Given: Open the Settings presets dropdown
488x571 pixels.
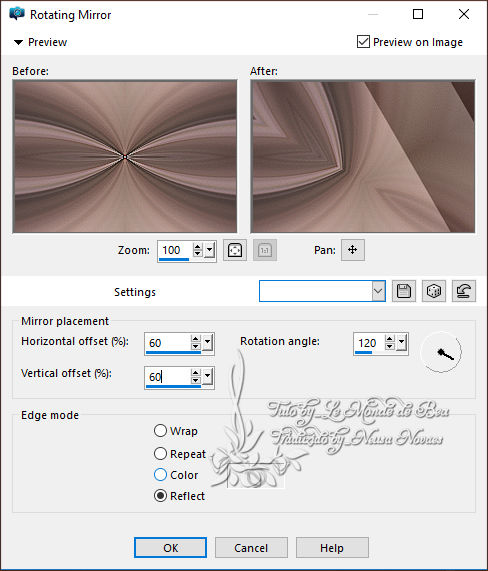Looking at the screenshot, I should point(378,291).
